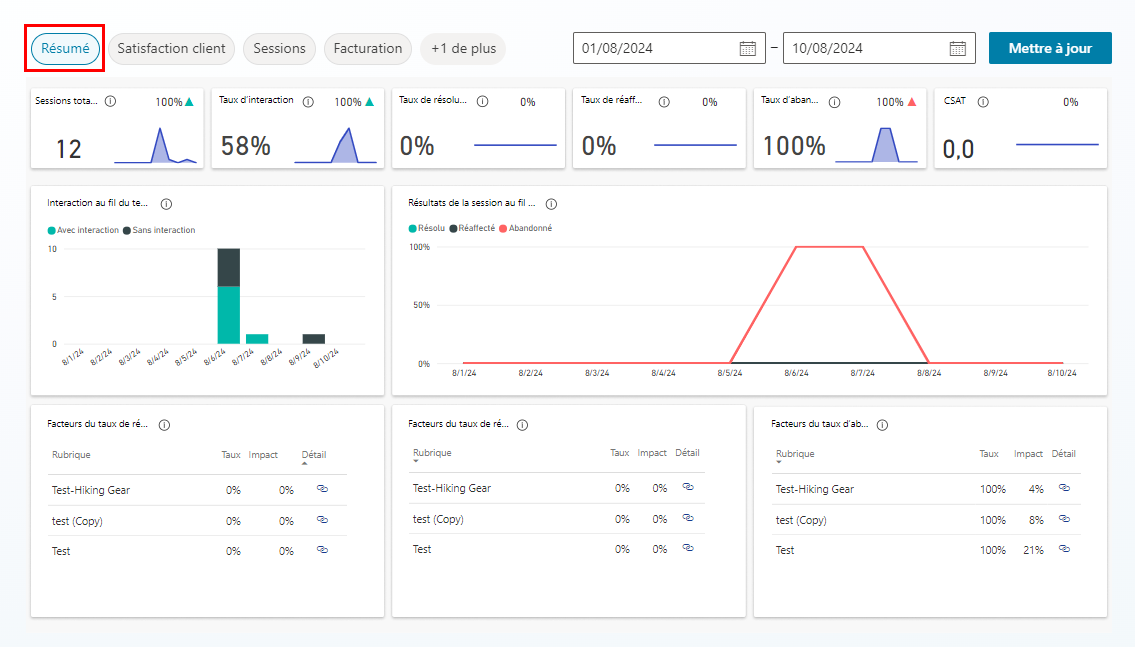Toggle Sans interaction legend item
This screenshot has width=1135, height=647.
[x=159, y=230]
